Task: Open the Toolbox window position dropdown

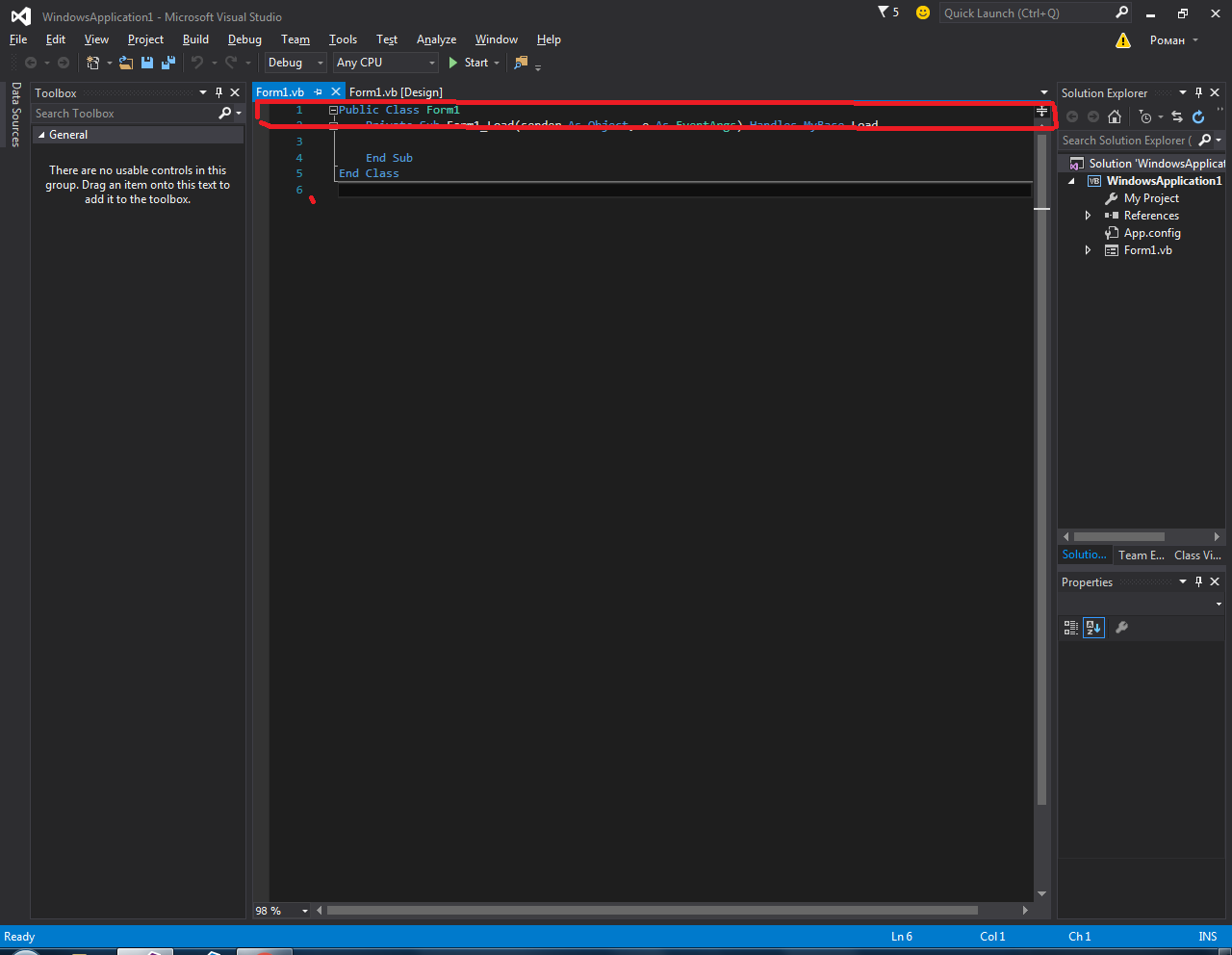Action: pos(203,92)
